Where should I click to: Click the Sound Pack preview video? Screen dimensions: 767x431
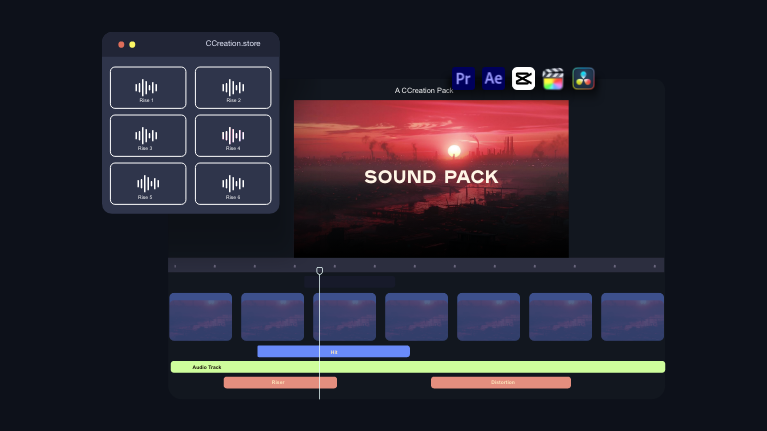pyautogui.click(x=431, y=178)
